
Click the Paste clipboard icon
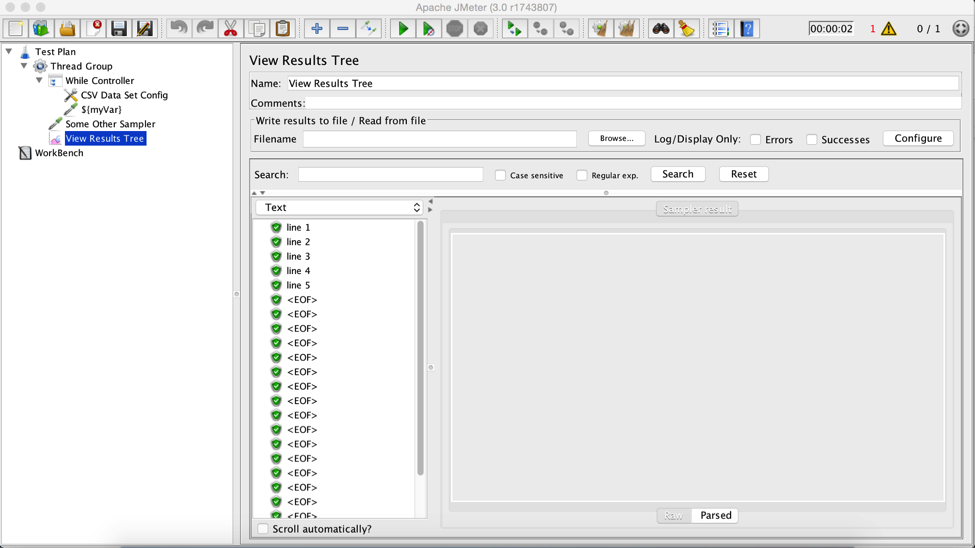point(283,29)
